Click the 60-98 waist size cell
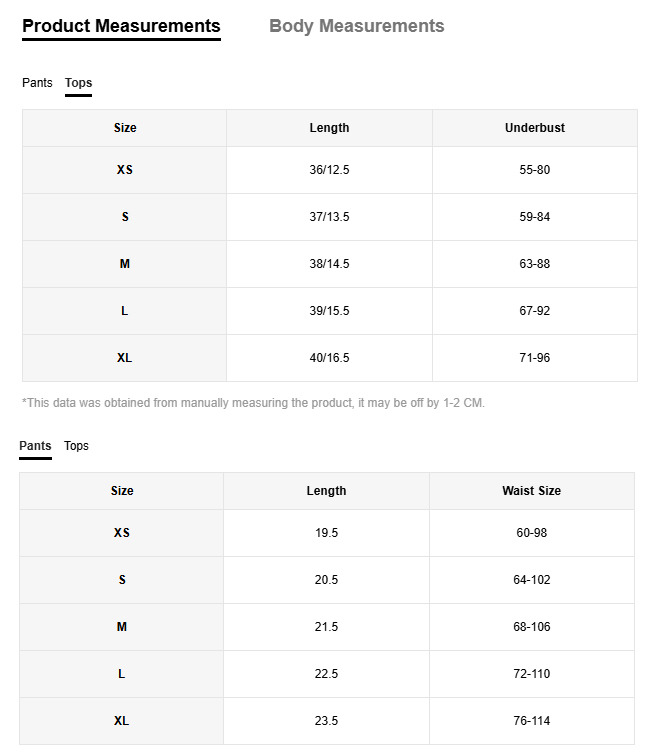This screenshot has height=752, width=648. click(x=531, y=533)
